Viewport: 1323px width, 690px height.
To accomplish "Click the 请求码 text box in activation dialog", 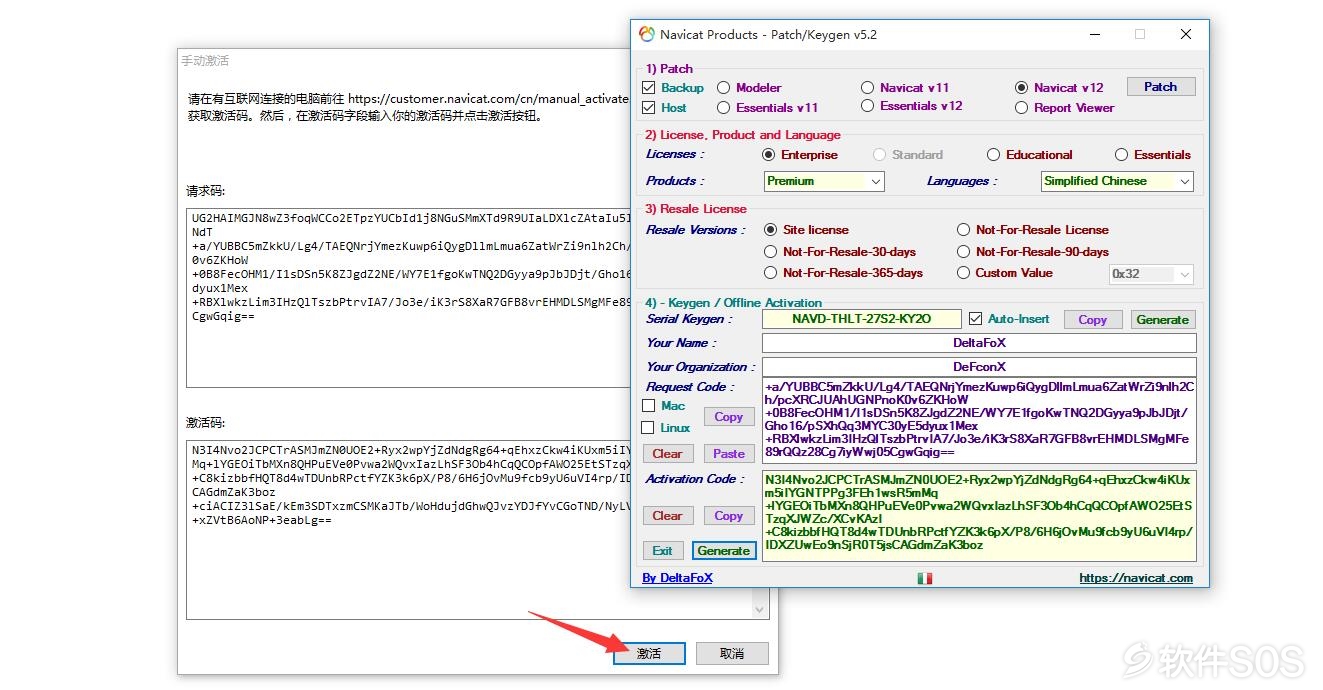I will (x=408, y=298).
